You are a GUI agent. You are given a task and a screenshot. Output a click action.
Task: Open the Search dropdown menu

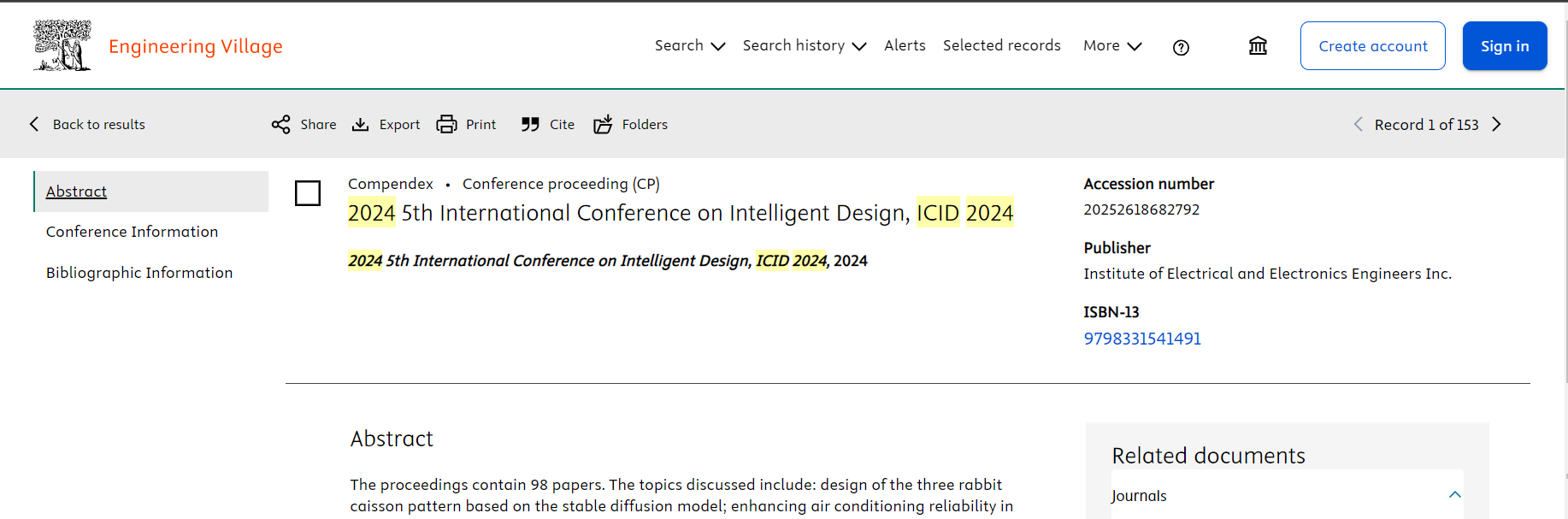point(690,45)
